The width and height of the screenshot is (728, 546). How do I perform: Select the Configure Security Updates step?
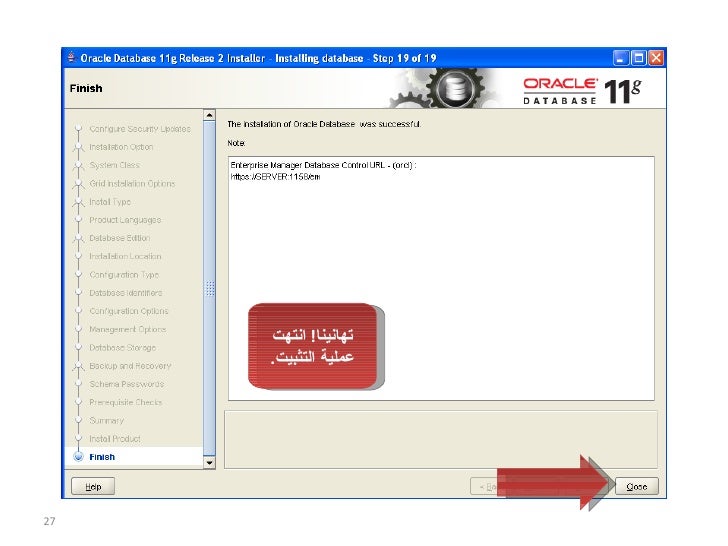(140, 129)
